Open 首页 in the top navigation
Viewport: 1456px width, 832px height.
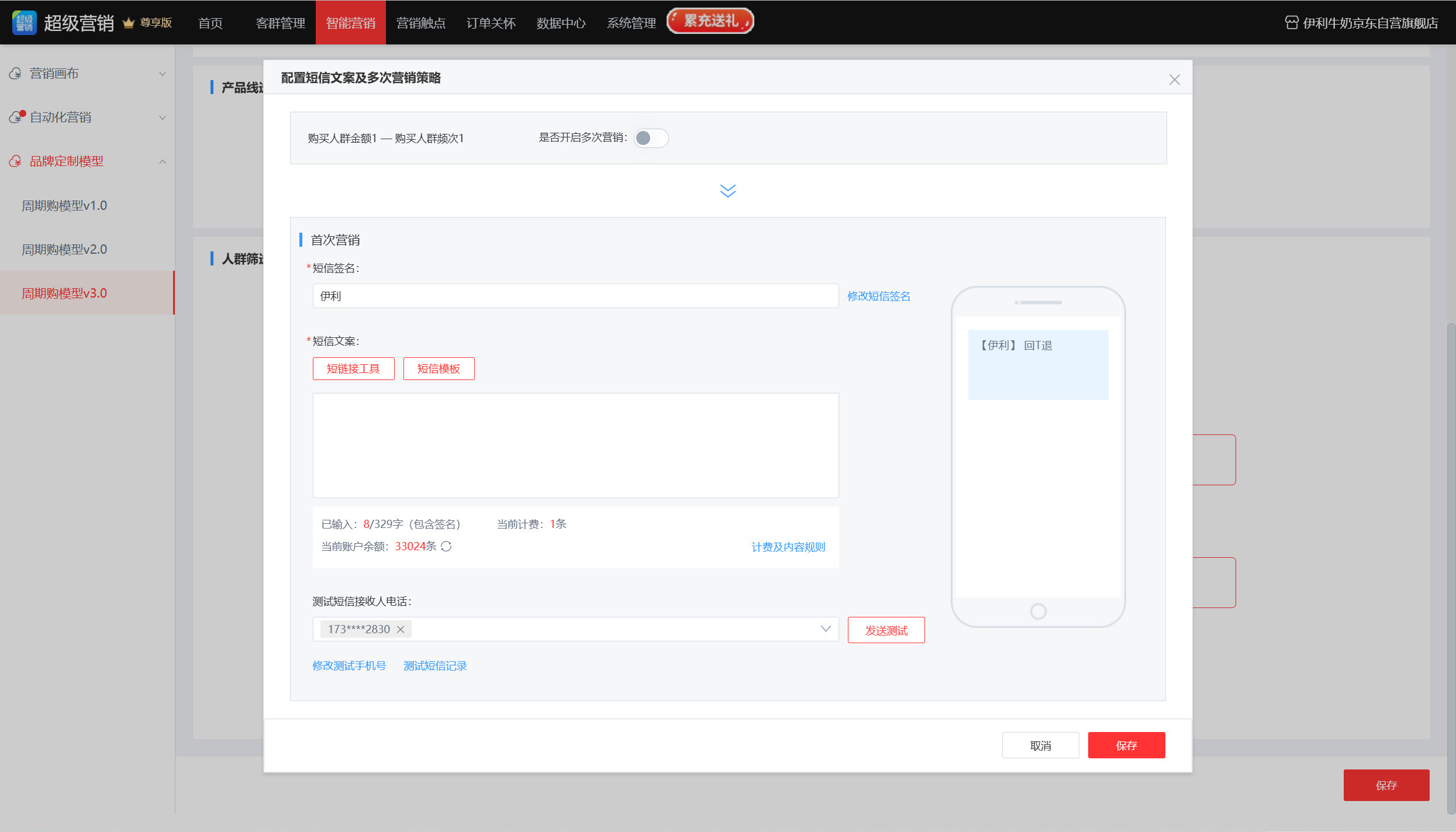pos(211,23)
